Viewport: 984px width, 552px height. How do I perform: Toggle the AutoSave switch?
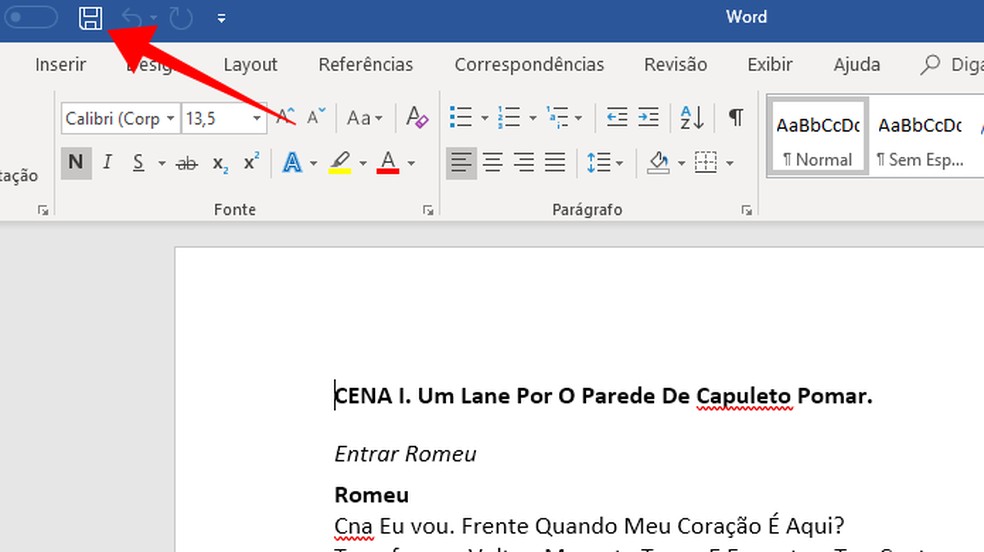(32, 17)
